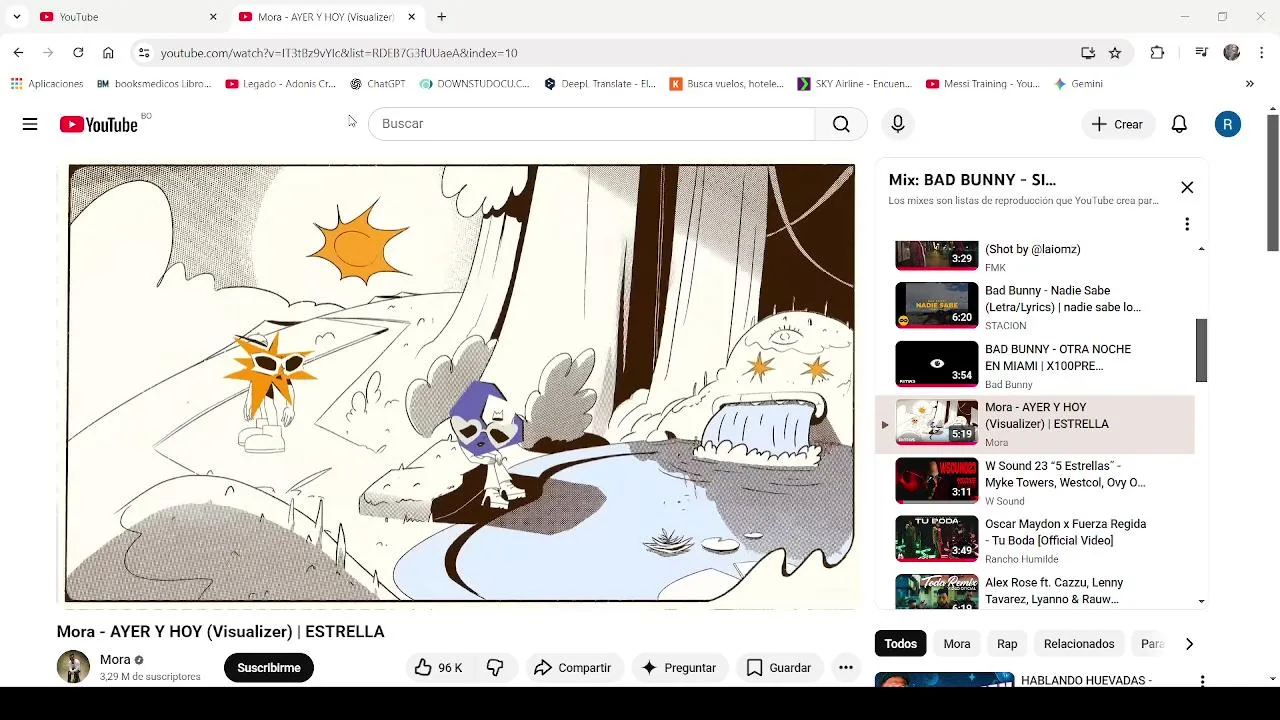Image resolution: width=1280 pixels, height=720 pixels.
Task: Select current Mora - AYER Y HOY playlist row
Action: point(1035,424)
